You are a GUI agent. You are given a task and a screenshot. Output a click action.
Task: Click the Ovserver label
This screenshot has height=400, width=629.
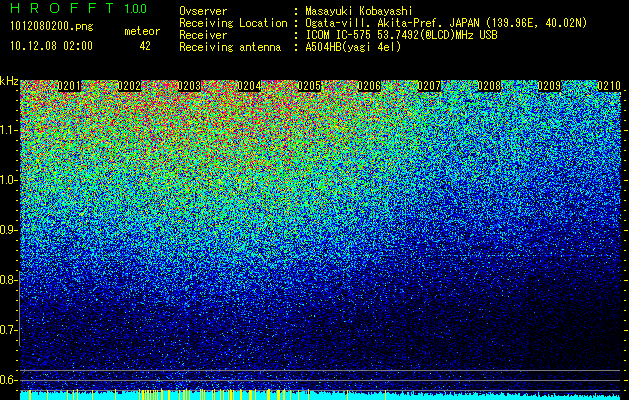pos(203,11)
